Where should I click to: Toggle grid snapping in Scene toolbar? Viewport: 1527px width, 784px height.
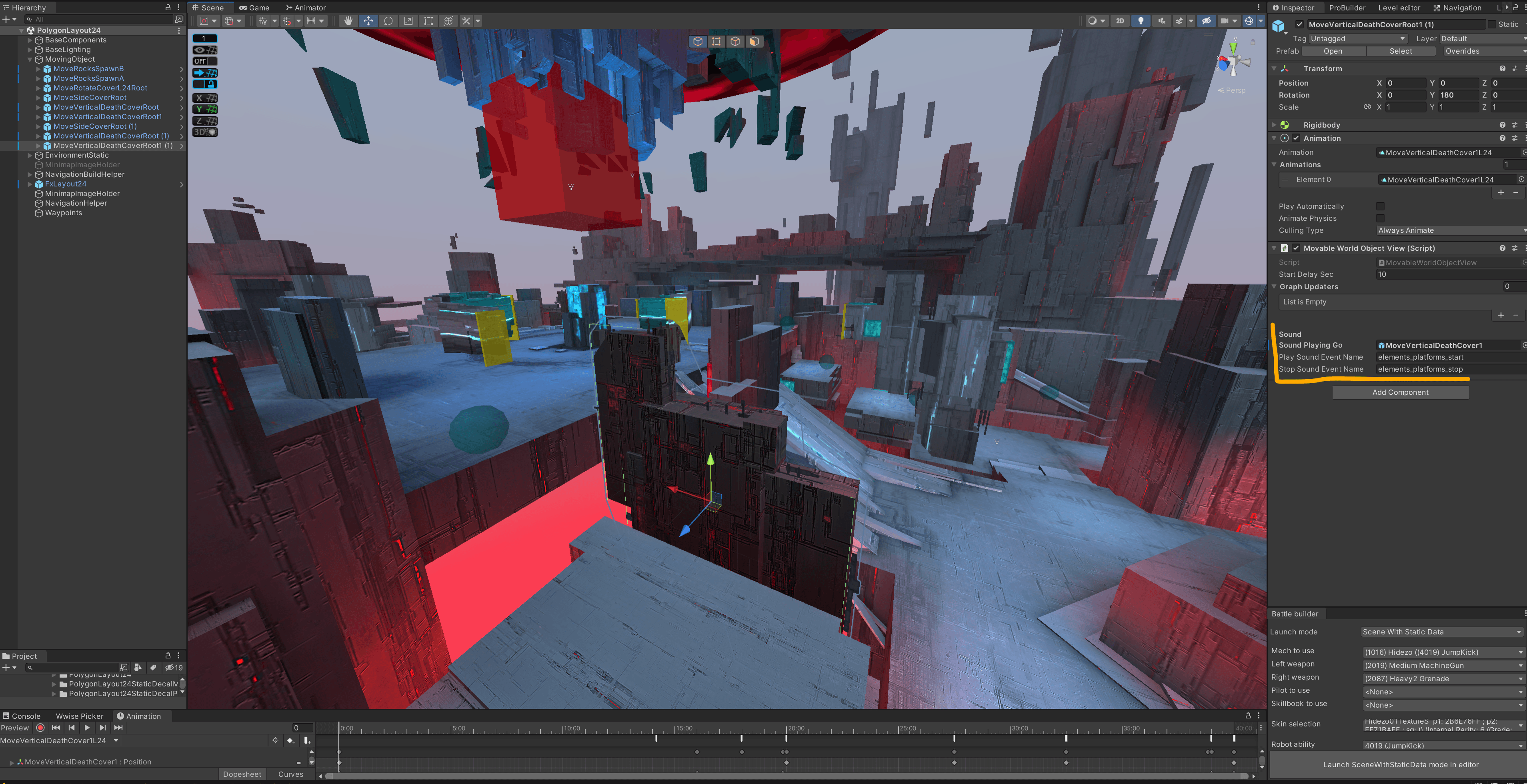[x=287, y=21]
